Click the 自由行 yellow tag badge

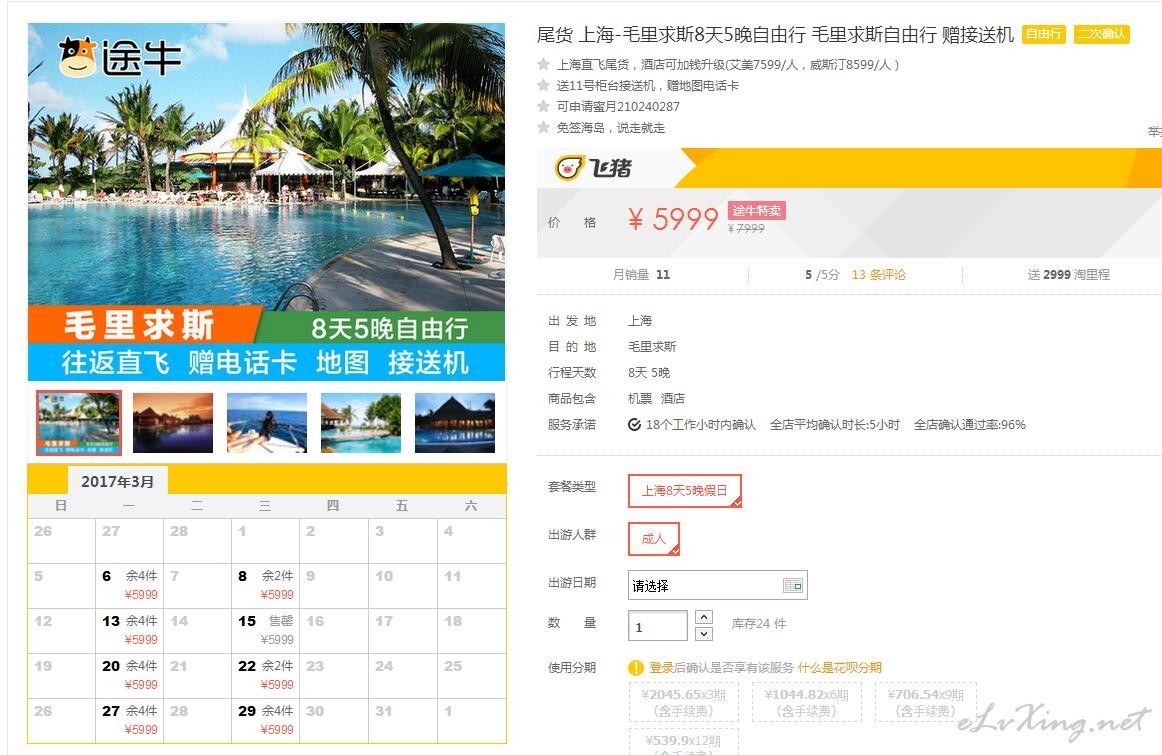1043,34
